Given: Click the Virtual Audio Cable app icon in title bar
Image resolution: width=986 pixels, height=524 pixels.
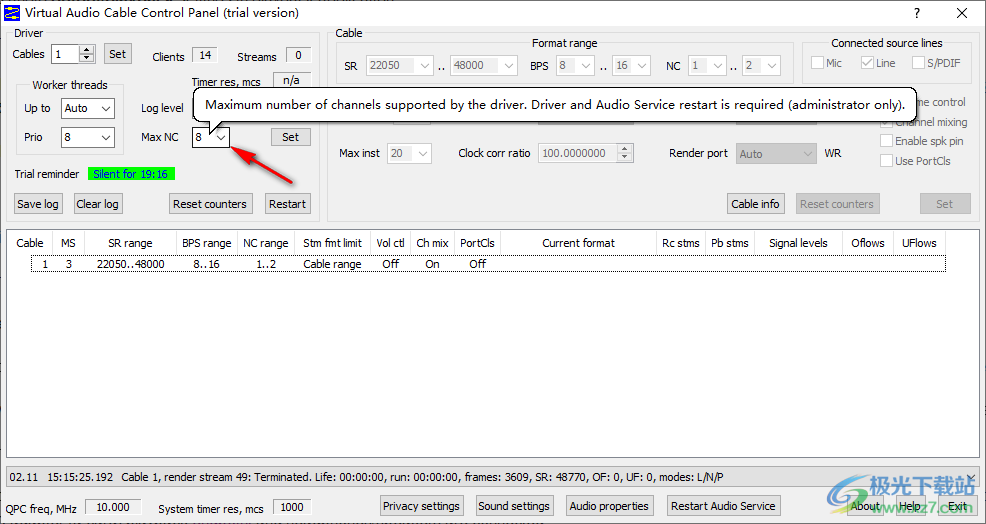Looking at the screenshot, I should pyautogui.click(x=12, y=13).
